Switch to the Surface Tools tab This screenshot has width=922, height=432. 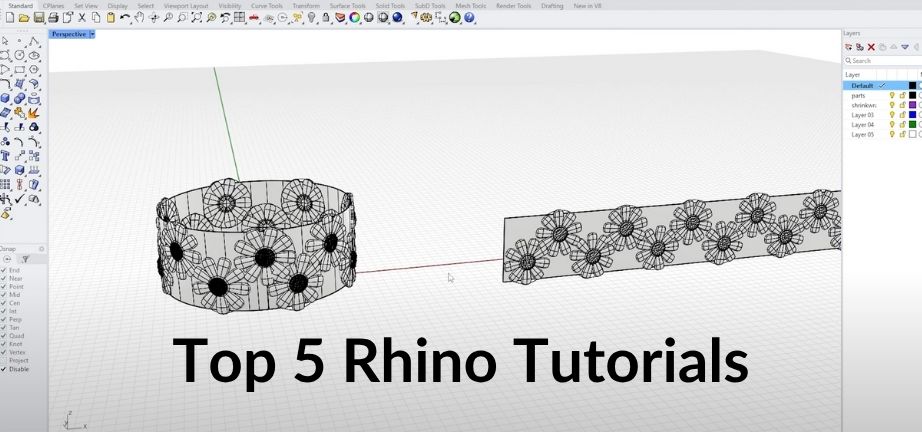click(348, 6)
